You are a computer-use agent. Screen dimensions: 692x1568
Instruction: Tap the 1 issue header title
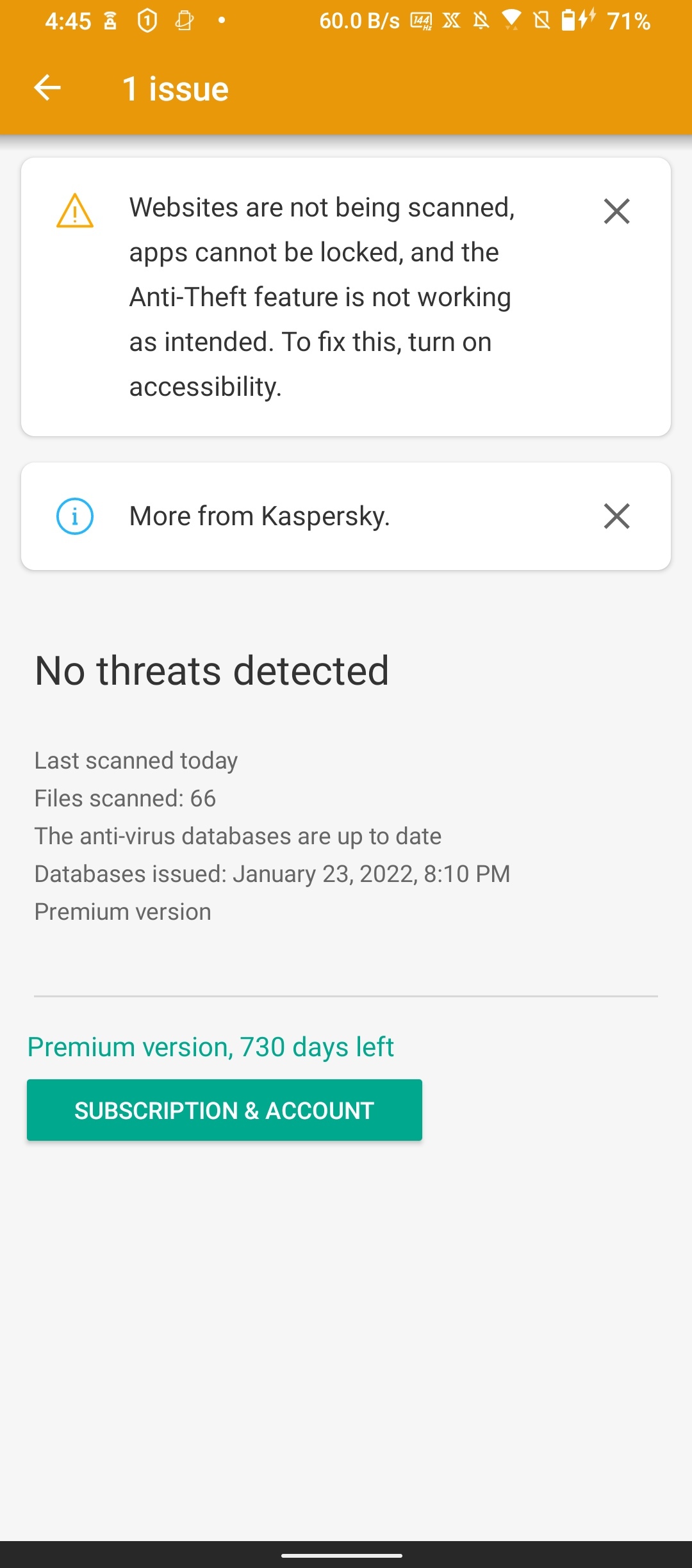[176, 88]
